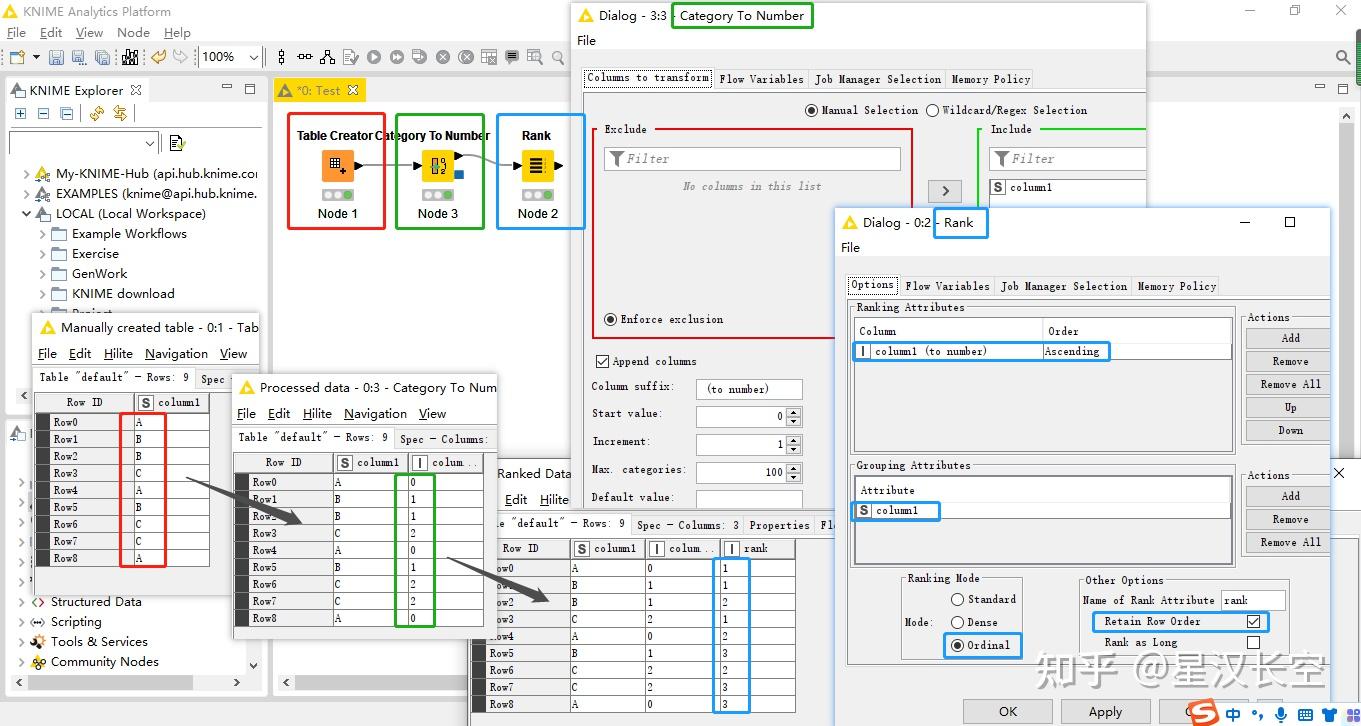Image resolution: width=1361 pixels, height=726 pixels.
Task: Open the Help menu
Action: pos(177,33)
